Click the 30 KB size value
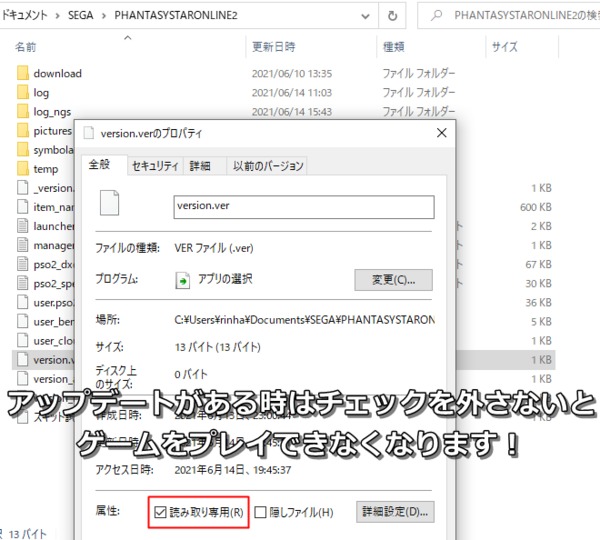The image size is (600, 540). (x=538, y=284)
